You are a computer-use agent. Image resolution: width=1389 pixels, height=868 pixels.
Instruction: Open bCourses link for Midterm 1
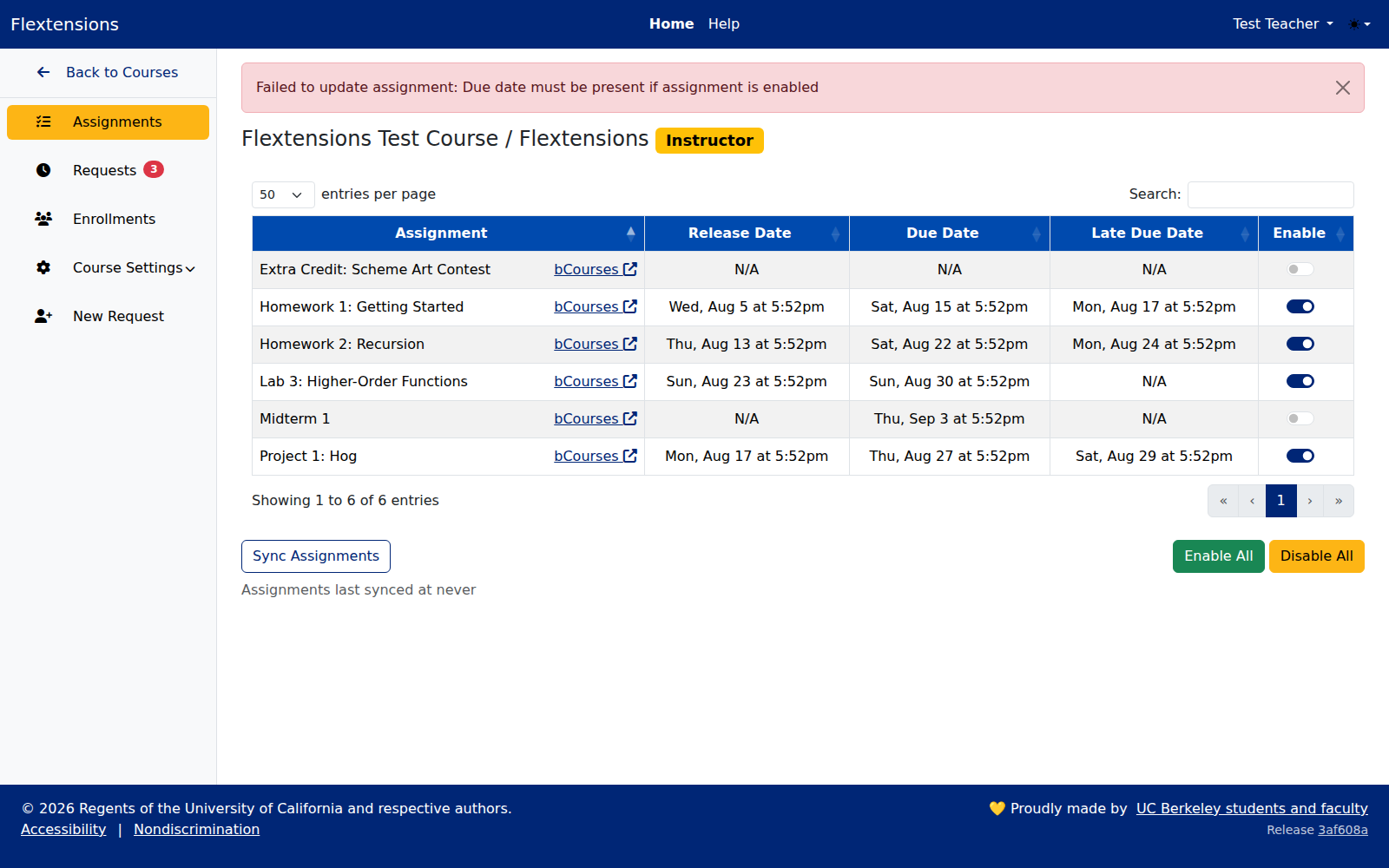point(596,418)
